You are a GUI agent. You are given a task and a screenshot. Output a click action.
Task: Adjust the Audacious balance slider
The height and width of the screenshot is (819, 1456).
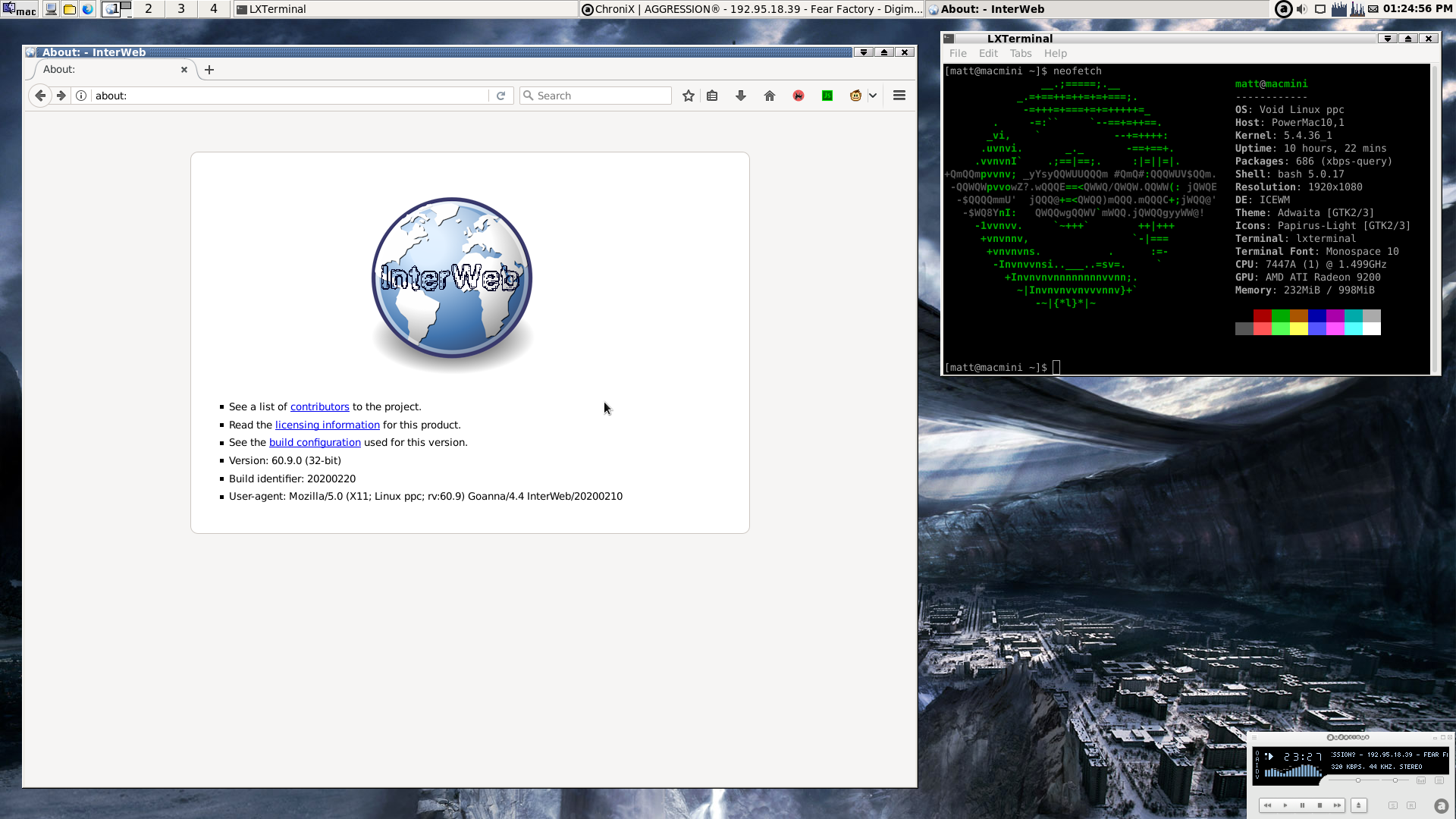tap(1395, 780)
